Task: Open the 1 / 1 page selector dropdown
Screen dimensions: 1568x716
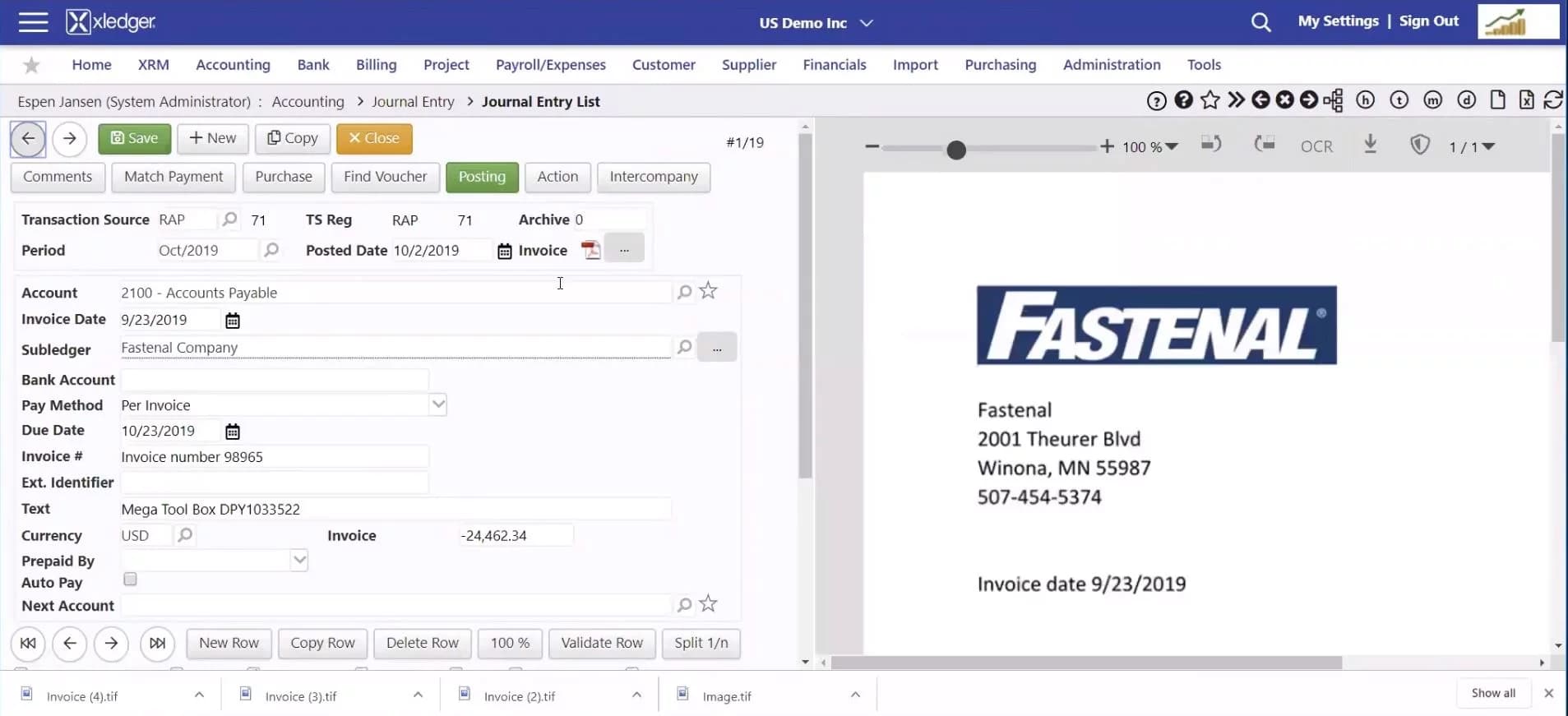Action: [1472, 146]
